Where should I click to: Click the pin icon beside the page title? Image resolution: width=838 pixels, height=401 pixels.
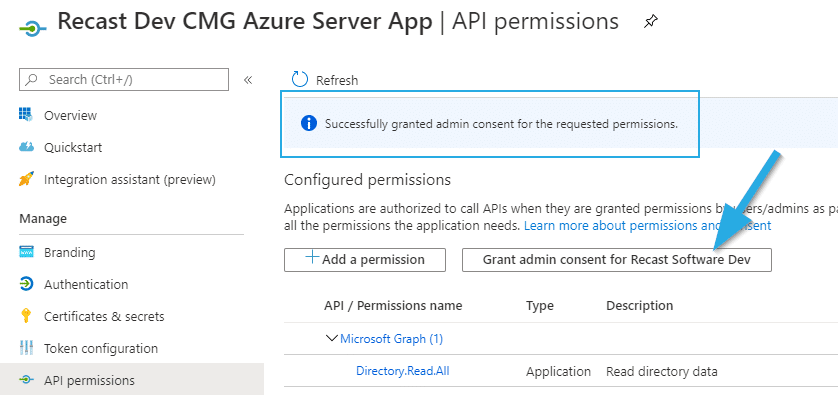click(x=651, y=22)
